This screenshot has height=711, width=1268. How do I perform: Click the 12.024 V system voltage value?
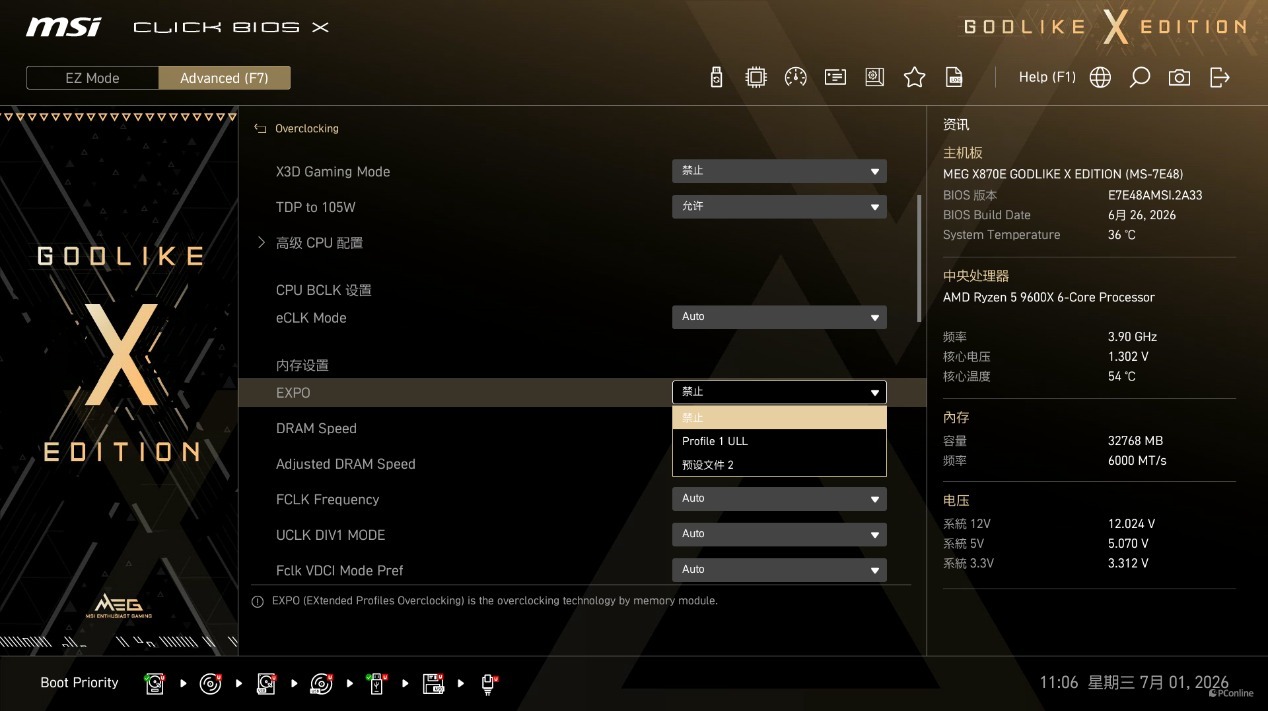[1131, 524]
